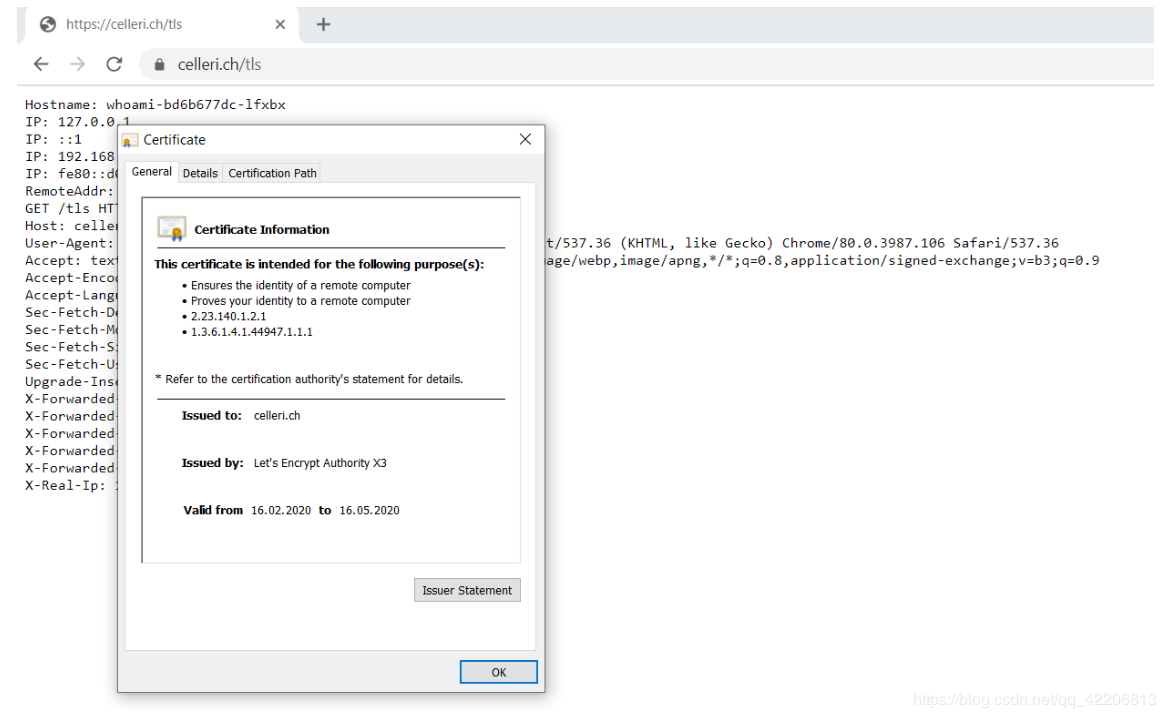Switch to the Details tab
1166x718 pixels.
[x=200, y=173]
